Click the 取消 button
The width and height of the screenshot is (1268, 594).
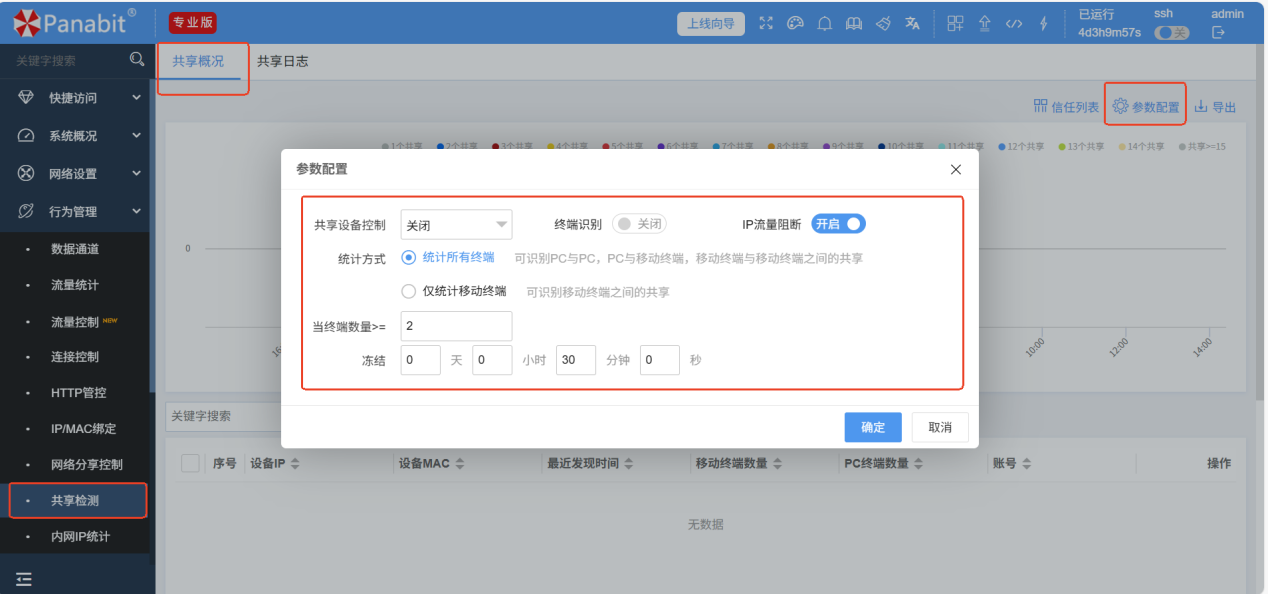pos(940,427)
